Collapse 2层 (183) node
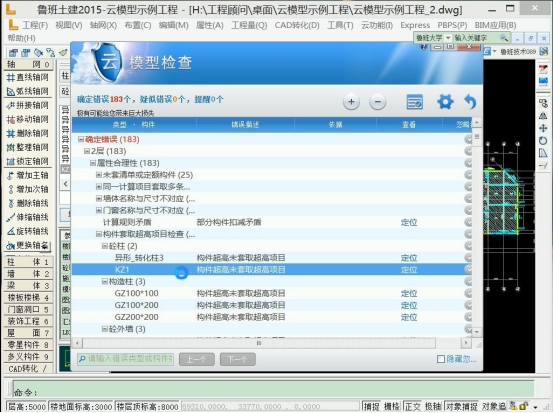 (x=87, y=151)
